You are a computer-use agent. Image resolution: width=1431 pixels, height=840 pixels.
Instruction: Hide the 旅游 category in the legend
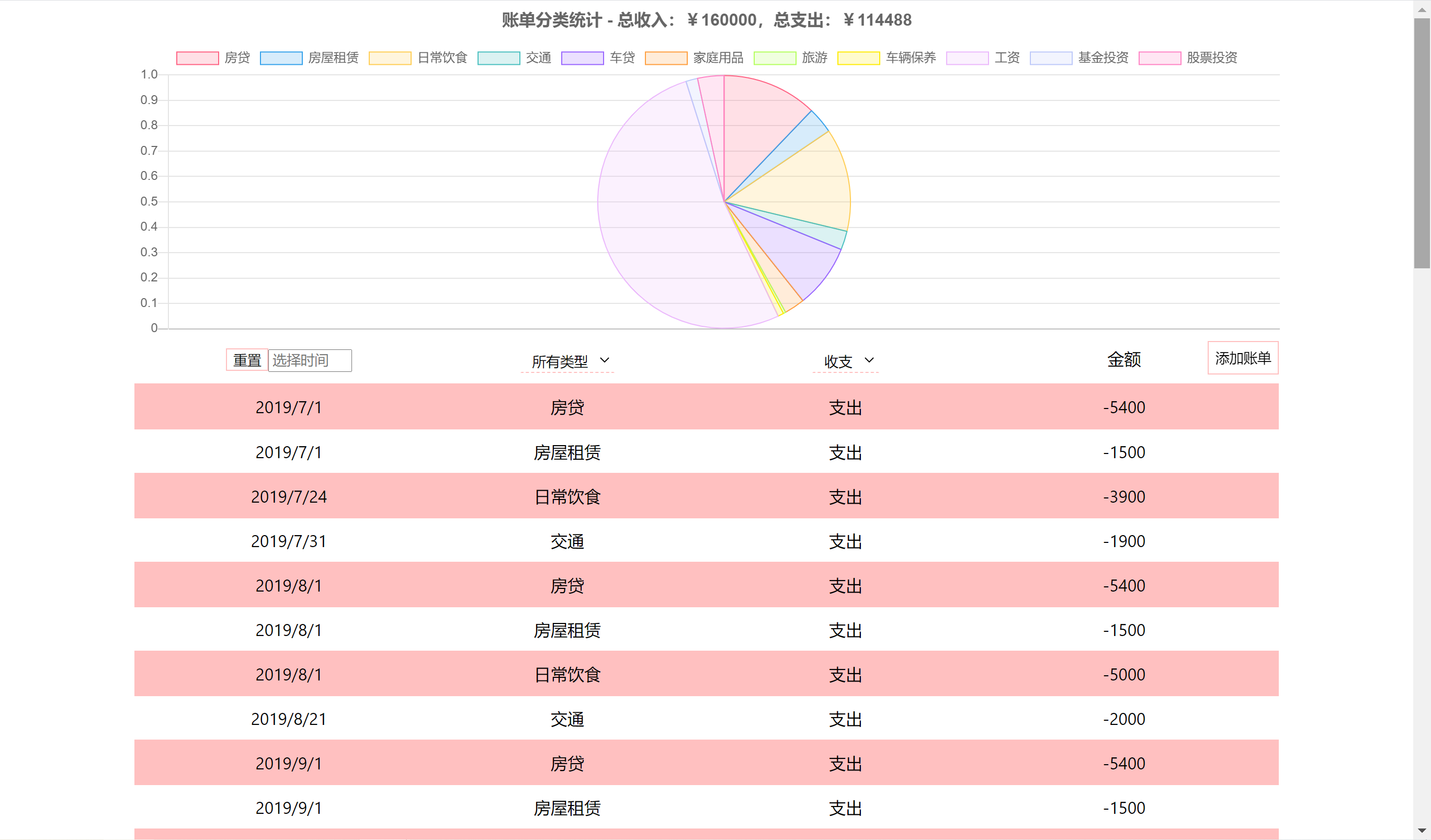[775, 58]
